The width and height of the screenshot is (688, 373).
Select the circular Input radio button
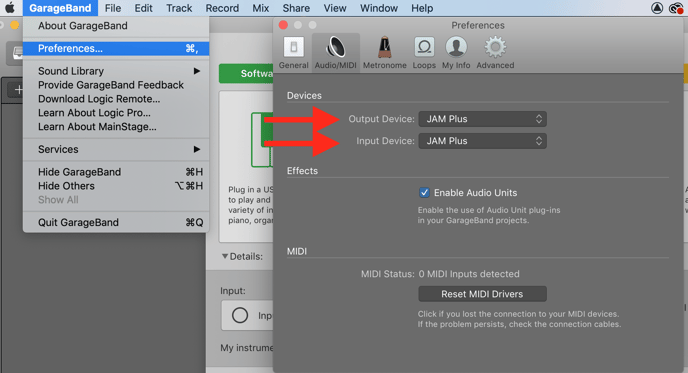coord(240,315)
